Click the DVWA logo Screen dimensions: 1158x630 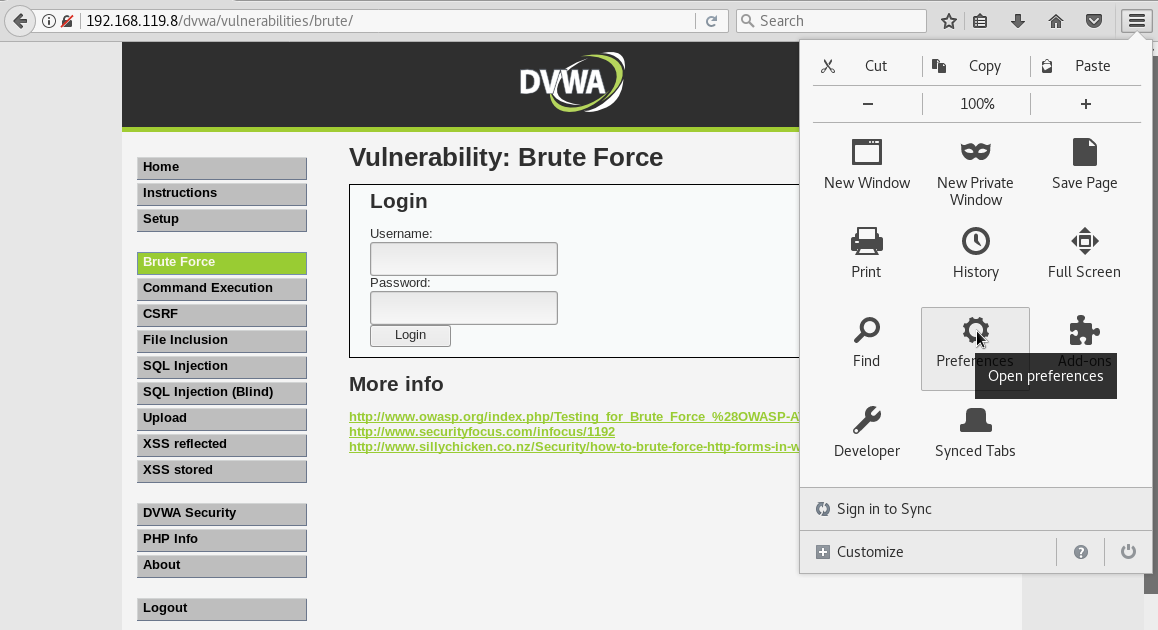(x=572, y=82)
